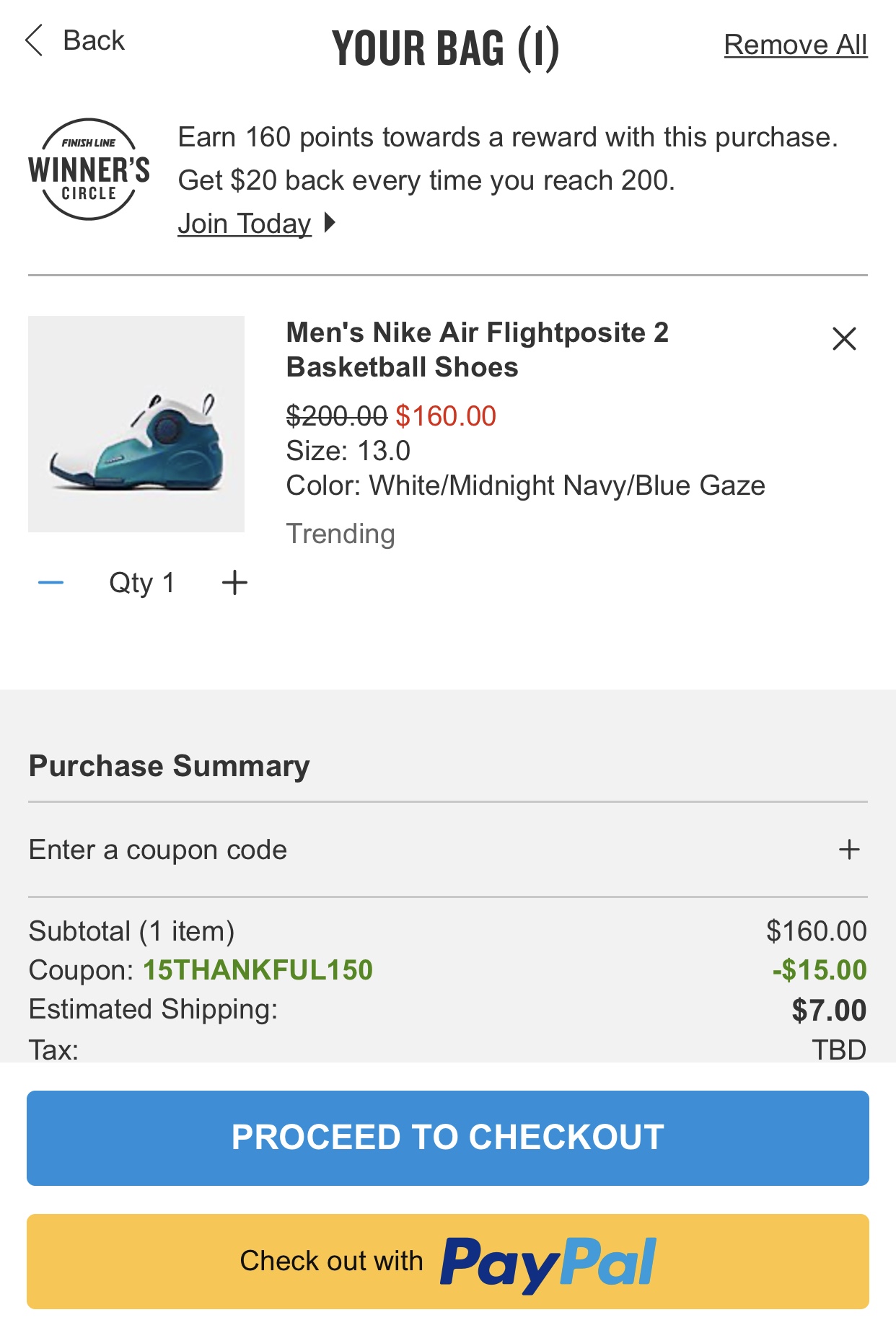Open the Men's Nike Air Flightposite 2 title
Screen dimensions: 896x1333
point(477,350)
